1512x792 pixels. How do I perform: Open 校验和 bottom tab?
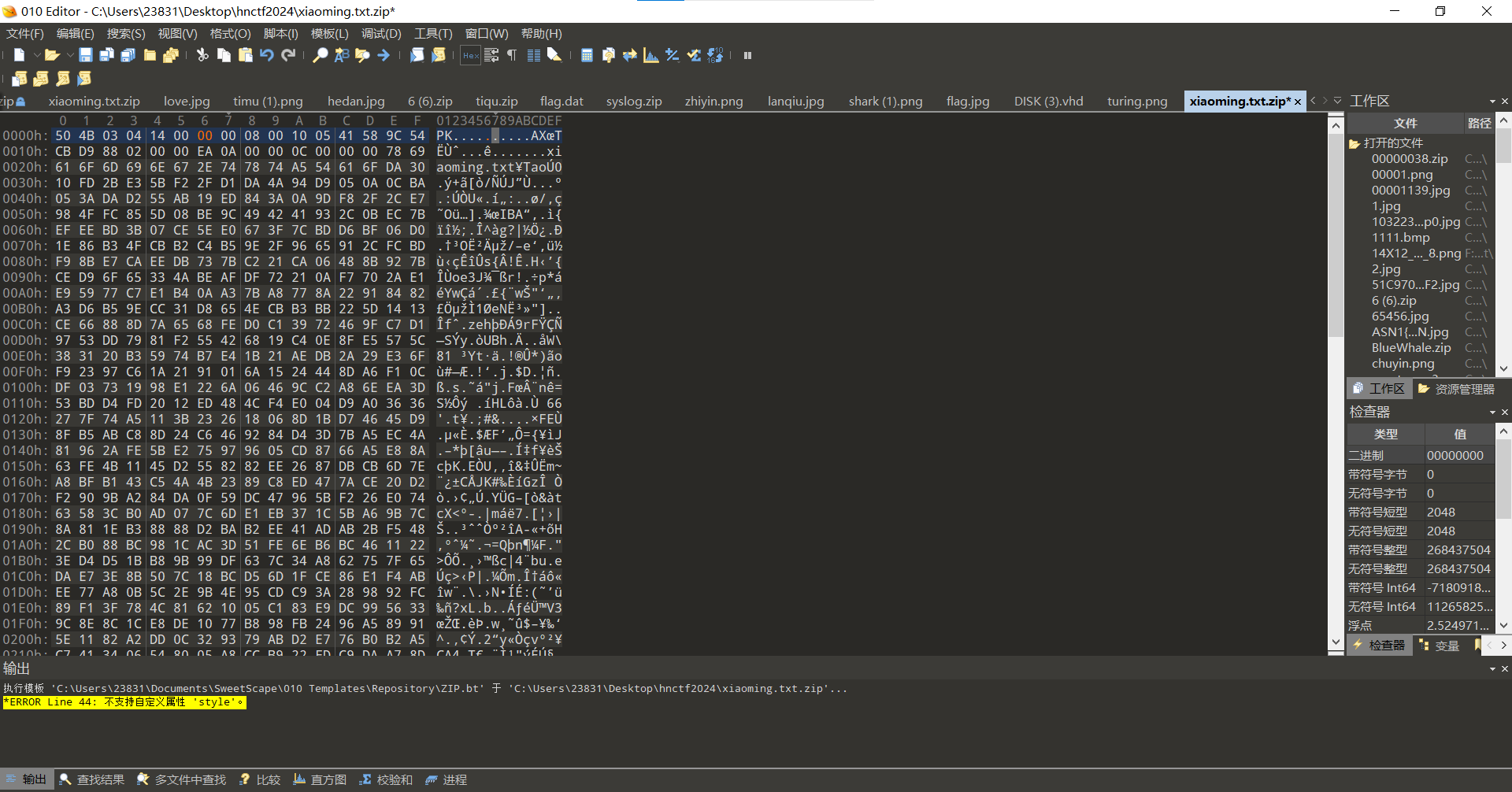tap(386, 779)
